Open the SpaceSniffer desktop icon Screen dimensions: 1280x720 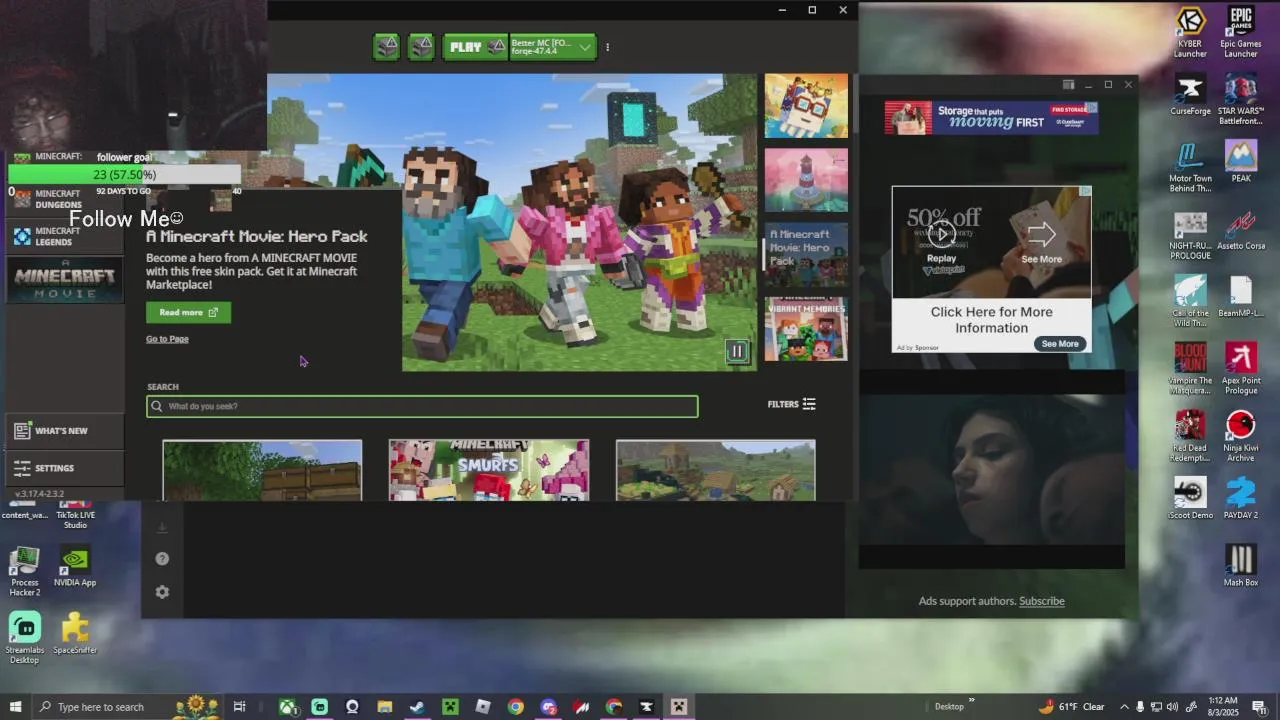pyautogui.click(x=75, y=634)
